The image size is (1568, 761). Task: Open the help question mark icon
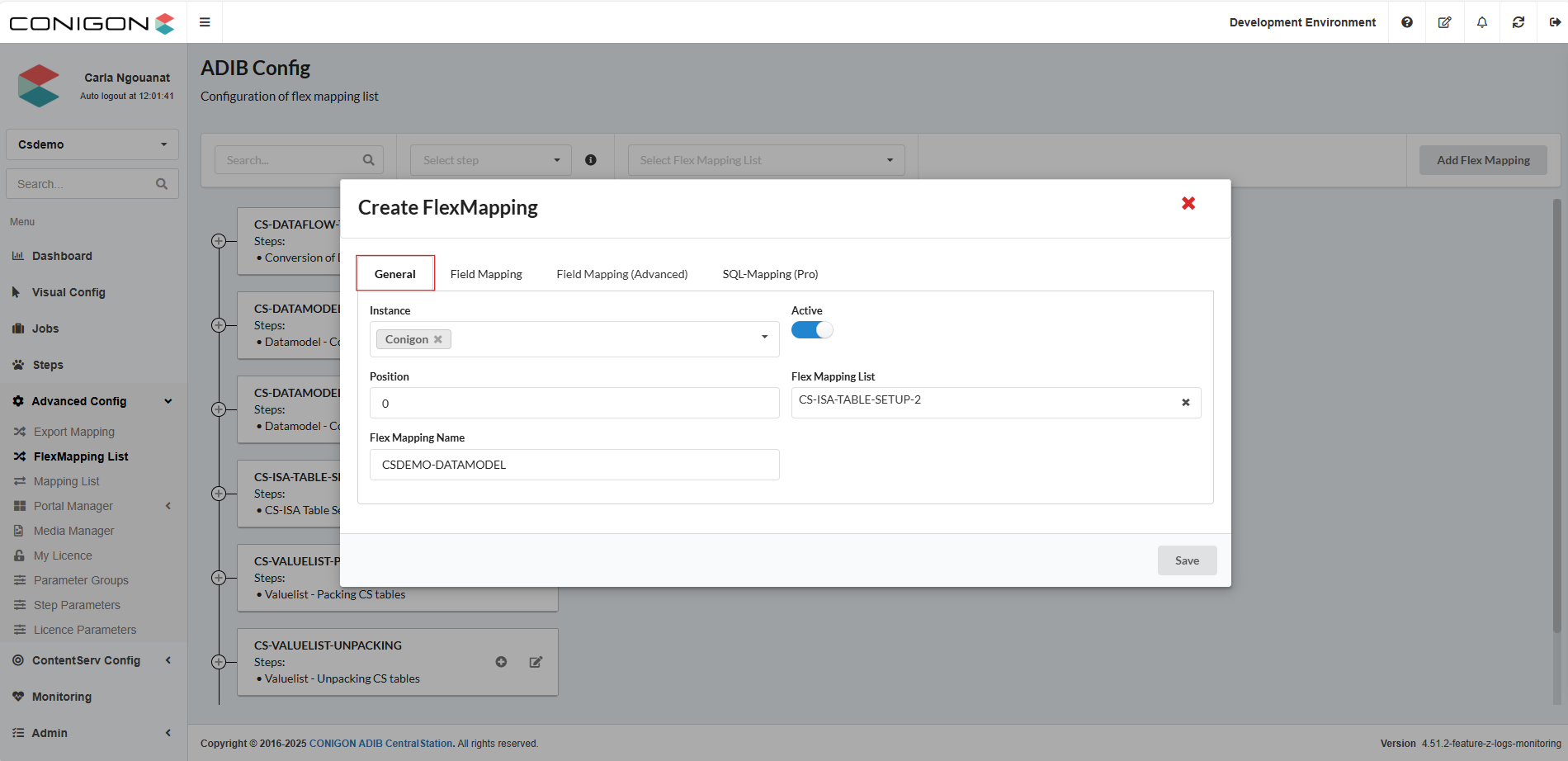pyautogui.click(x=1407, y=22)
